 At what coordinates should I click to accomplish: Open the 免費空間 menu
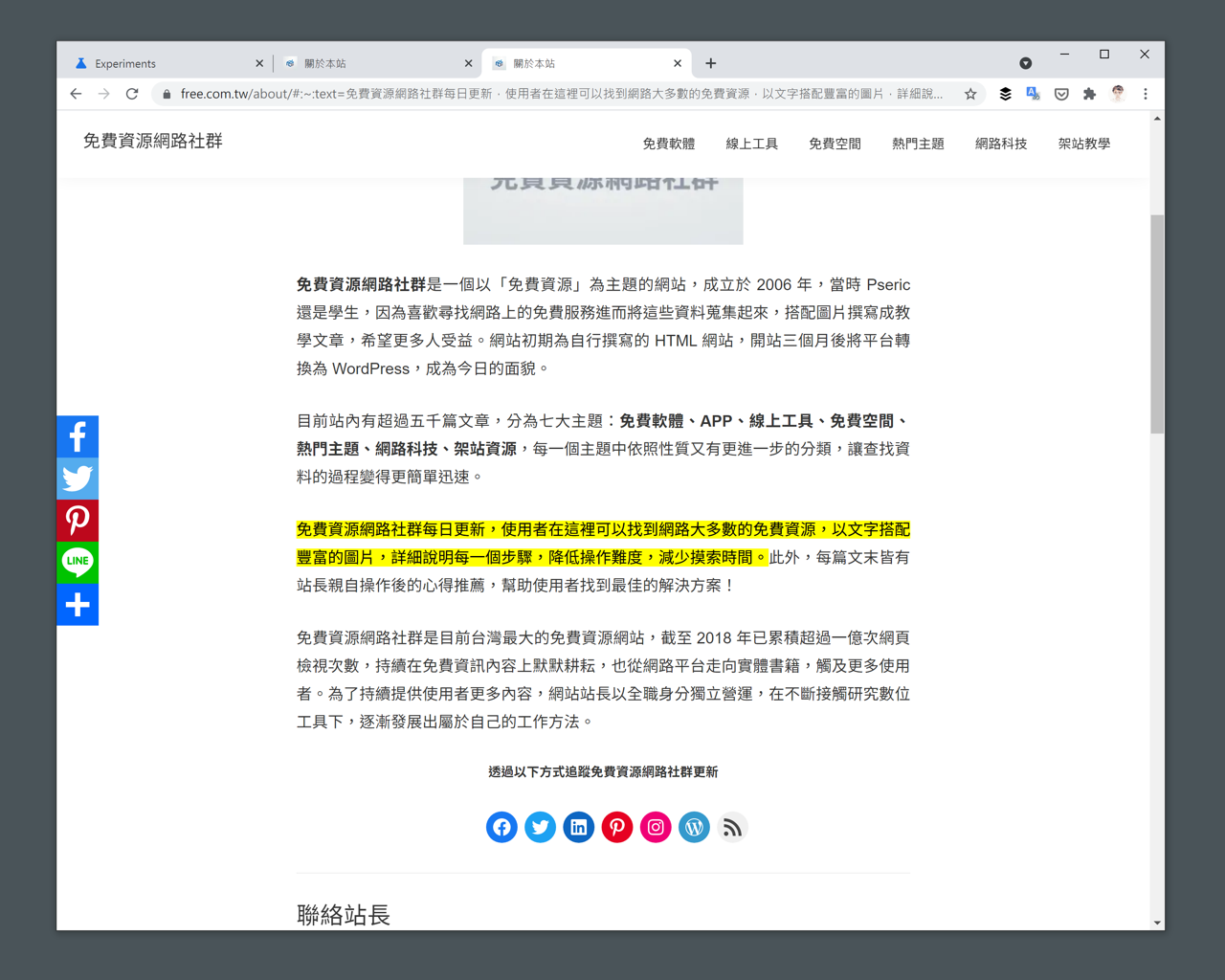pos(835,144)
